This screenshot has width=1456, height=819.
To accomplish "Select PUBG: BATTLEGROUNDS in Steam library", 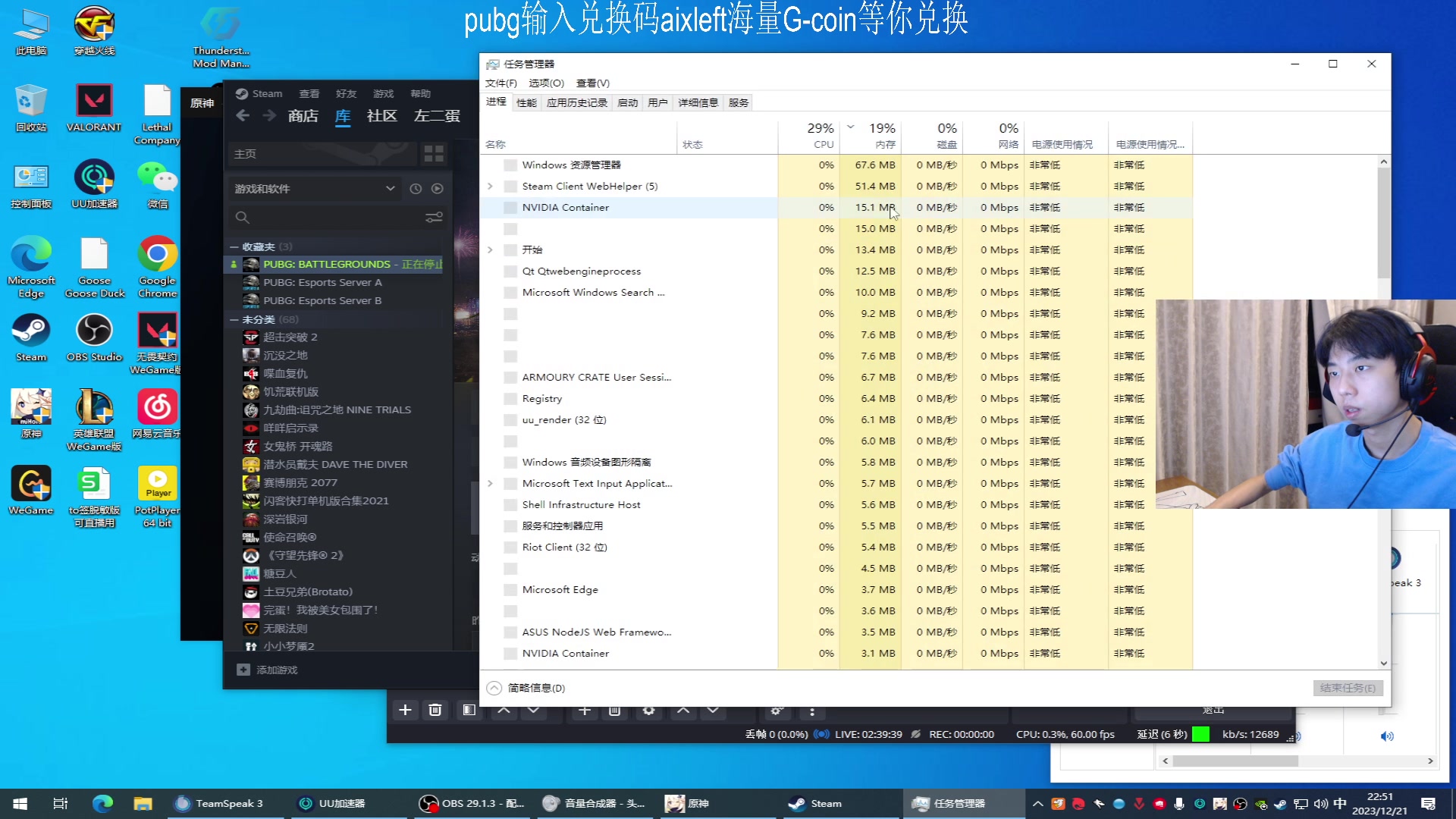I will pyautogui.click(x=334, y=265).
